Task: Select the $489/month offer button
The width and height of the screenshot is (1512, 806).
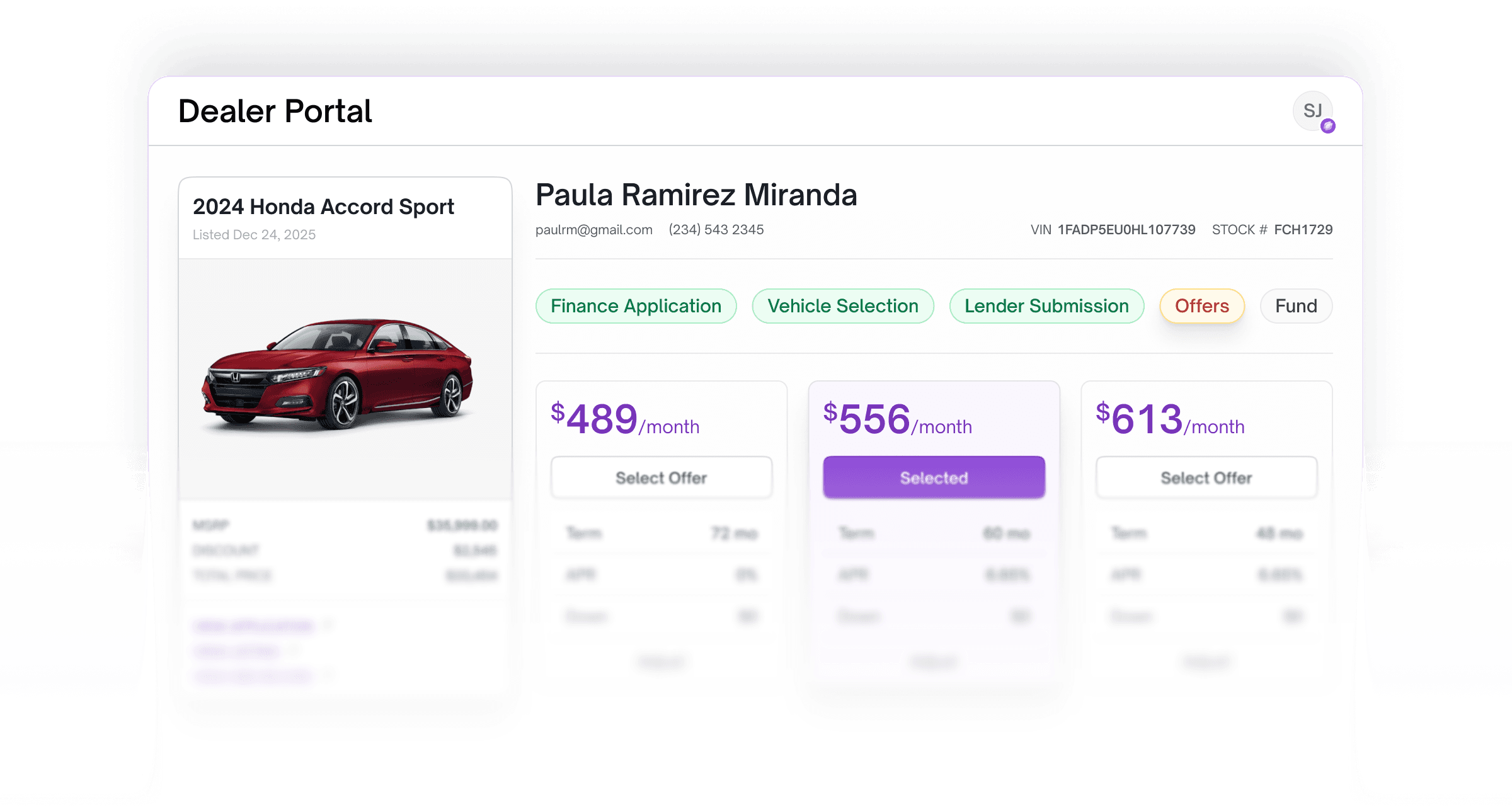Action: tap(661, 478)
